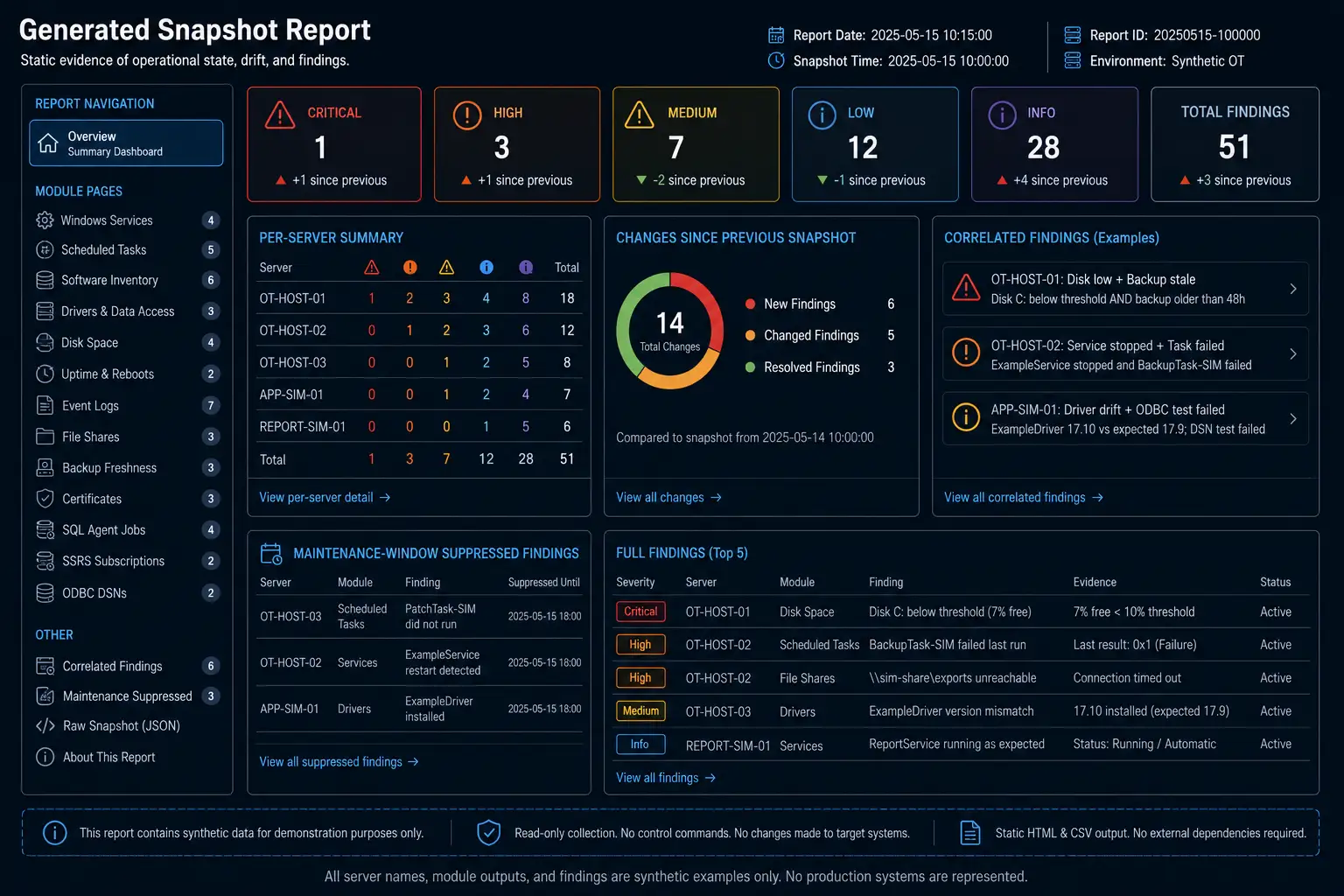Click the Drivers & Data Access icon

45,311
